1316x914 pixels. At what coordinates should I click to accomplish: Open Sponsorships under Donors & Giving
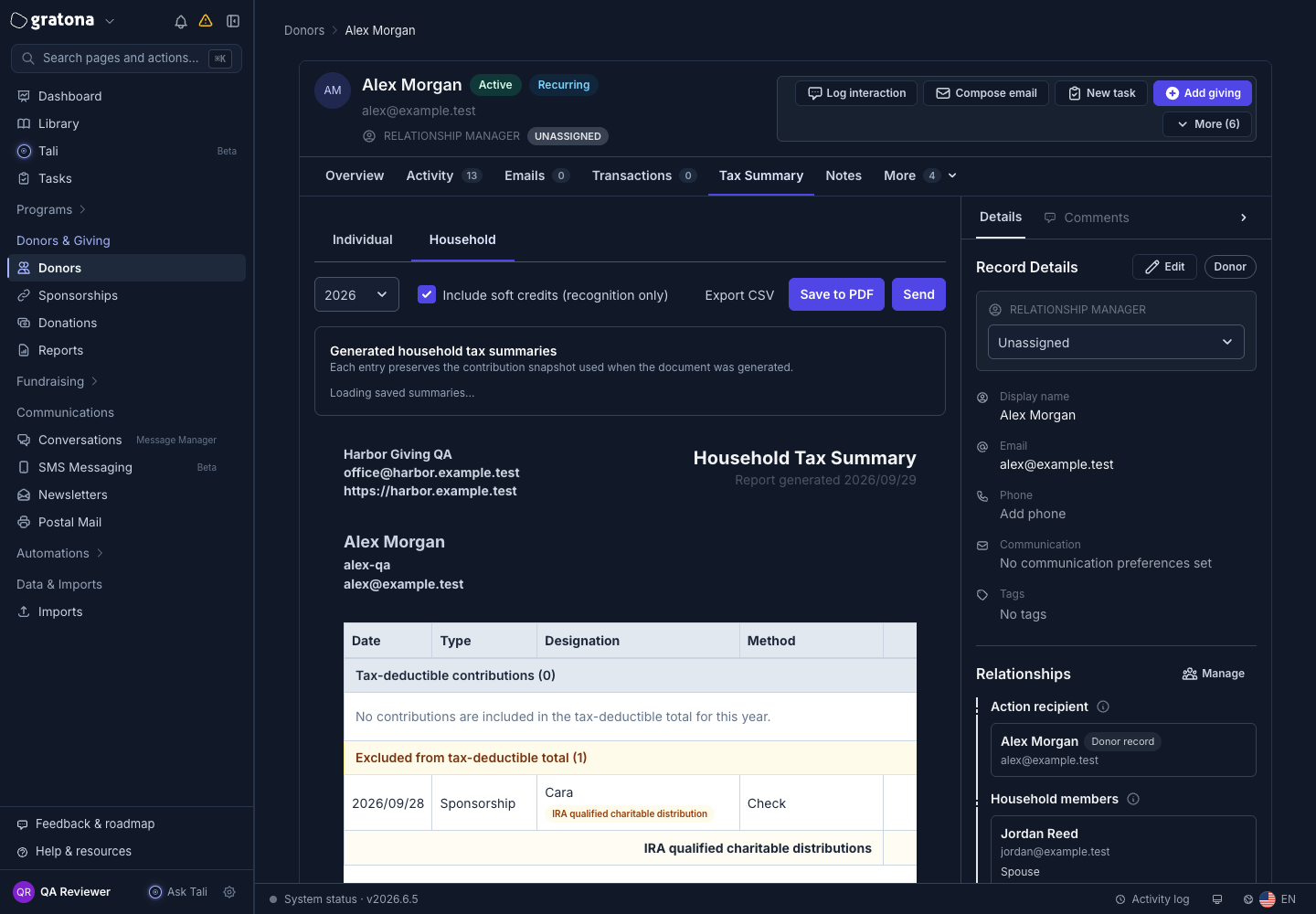point(126,295)
